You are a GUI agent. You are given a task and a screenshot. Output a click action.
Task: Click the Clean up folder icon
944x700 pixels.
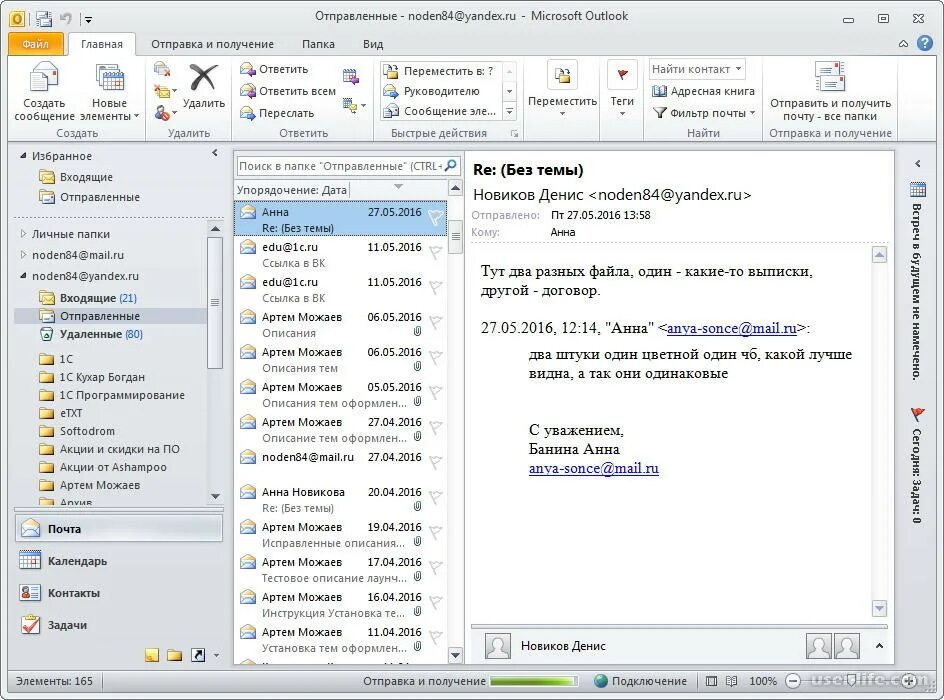pyautogui.click(x=163, y=91)
